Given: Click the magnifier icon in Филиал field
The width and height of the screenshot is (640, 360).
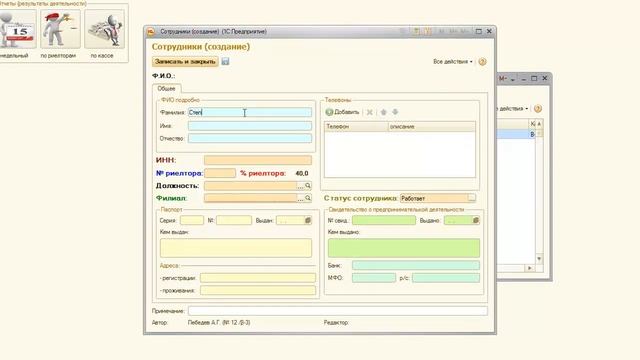Looking at the screenshot, I should coord(308,198).
